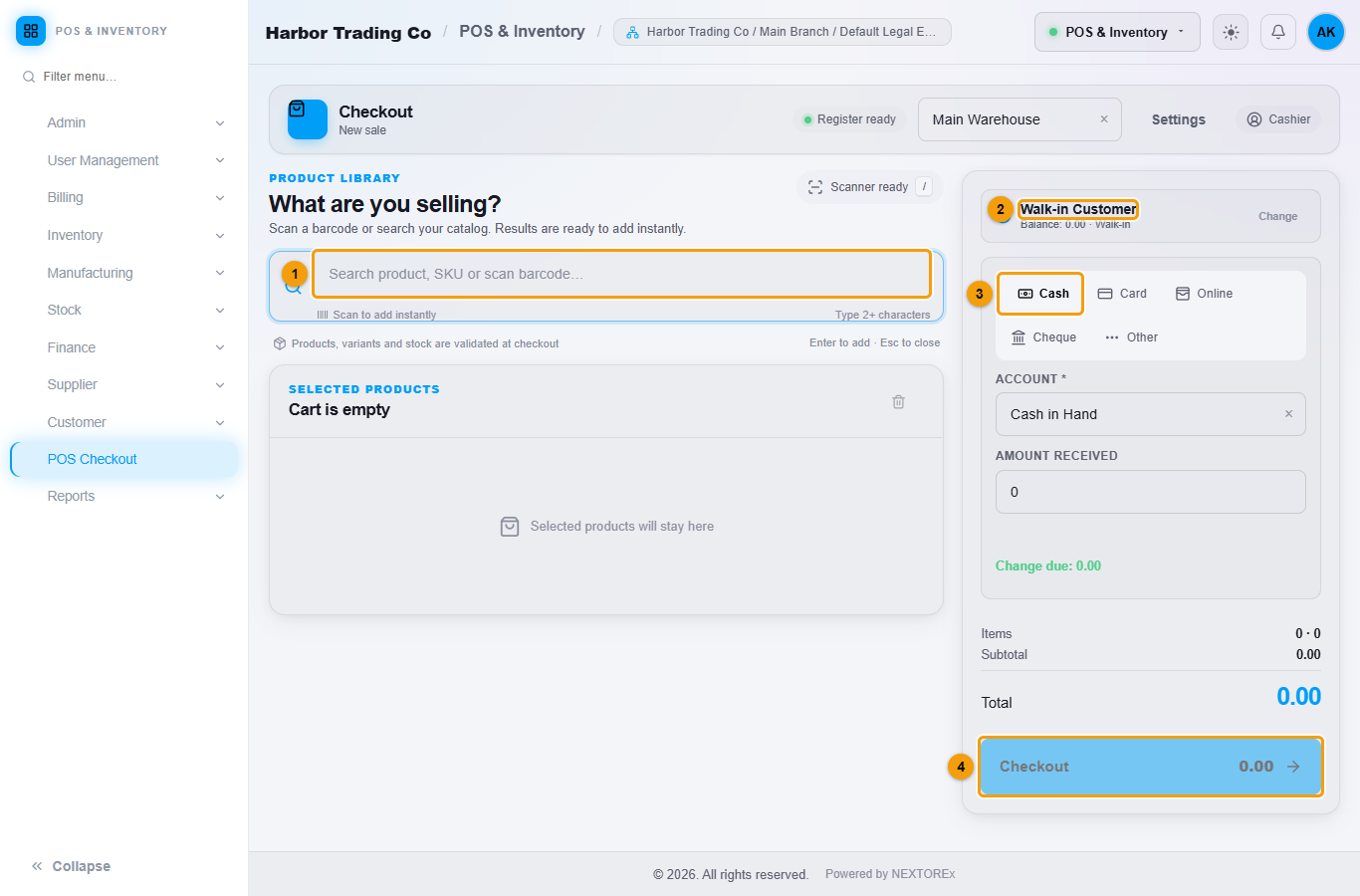The height and width of the screenshot is (896, 1360).
Task: Open the POS & Inventory module dropdown
Action: tap(1117, 32)
